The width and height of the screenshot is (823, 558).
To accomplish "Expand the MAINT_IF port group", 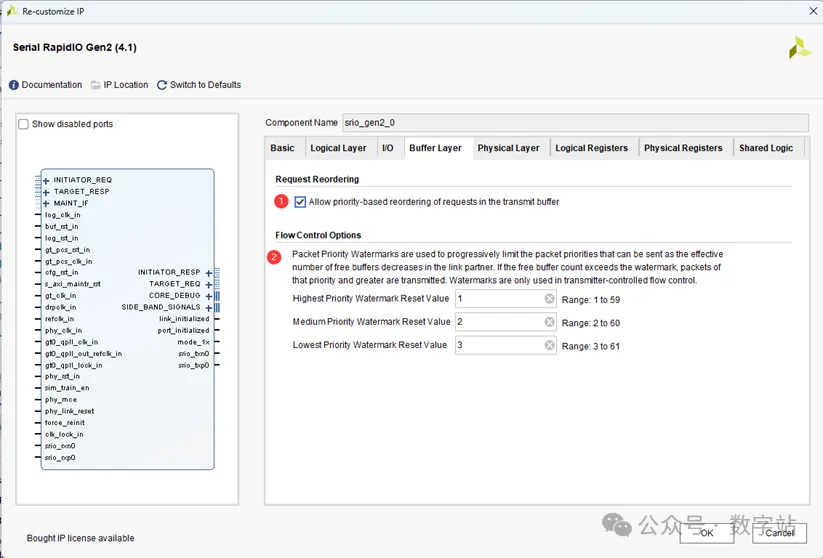I will click(x=46, y=204).
